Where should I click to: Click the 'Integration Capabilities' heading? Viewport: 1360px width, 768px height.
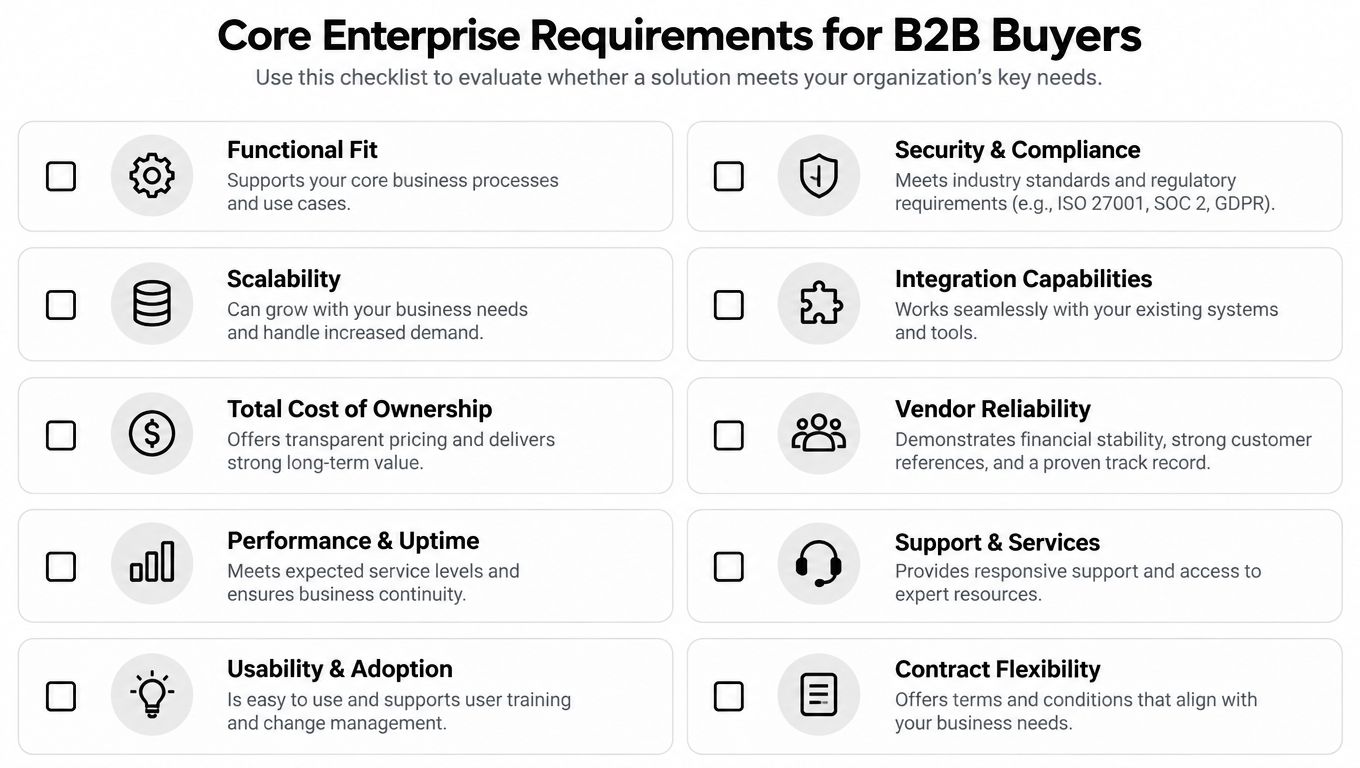click(x=1023, y=279)
